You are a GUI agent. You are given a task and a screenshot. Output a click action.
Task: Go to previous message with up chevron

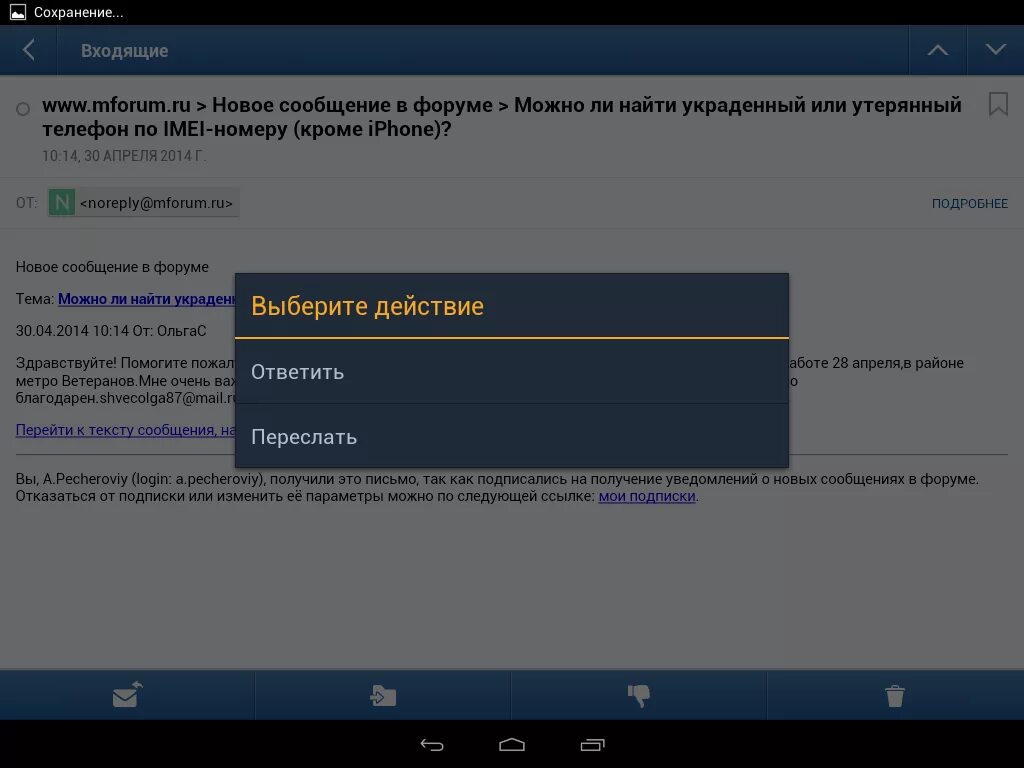pyautogui.click(x=938, y=50)
